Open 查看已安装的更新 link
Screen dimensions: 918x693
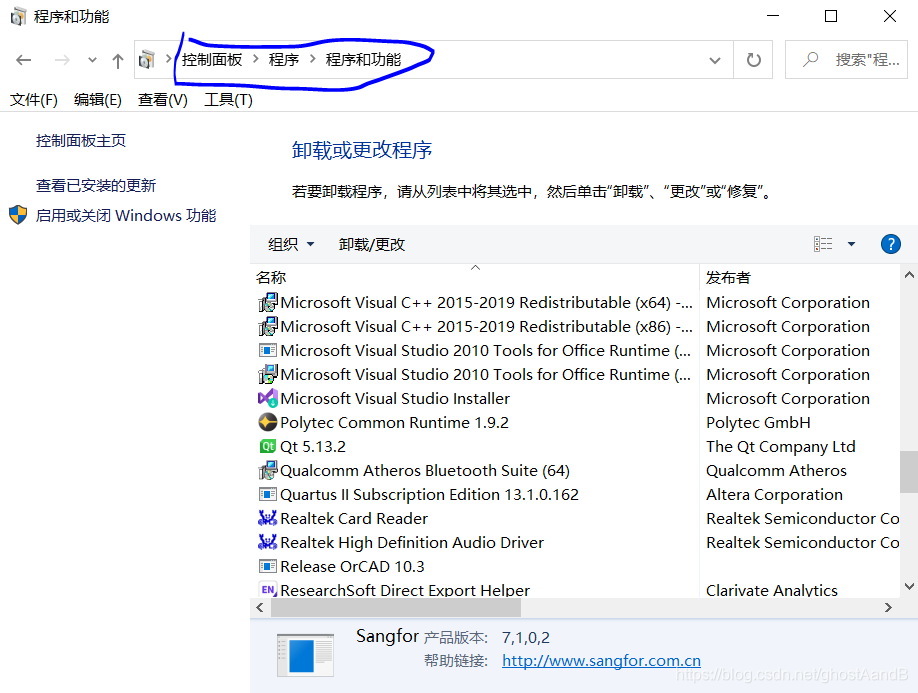click(x=96, y=186)
